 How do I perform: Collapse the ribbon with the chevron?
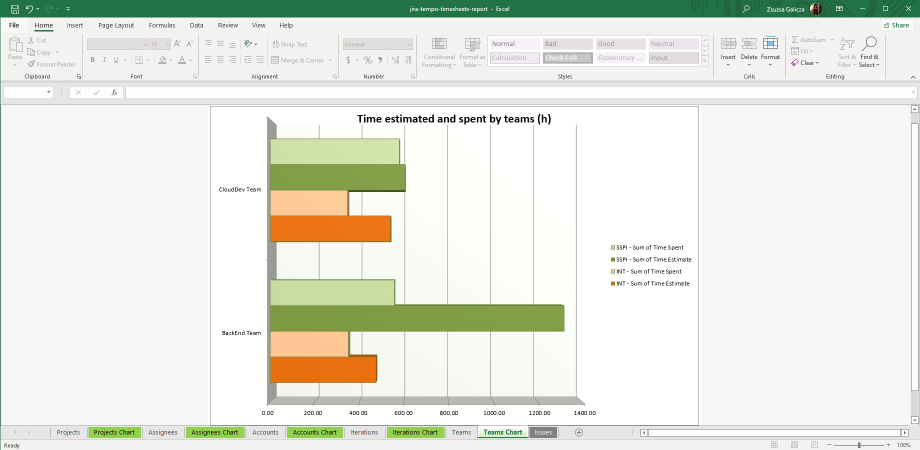912,76
